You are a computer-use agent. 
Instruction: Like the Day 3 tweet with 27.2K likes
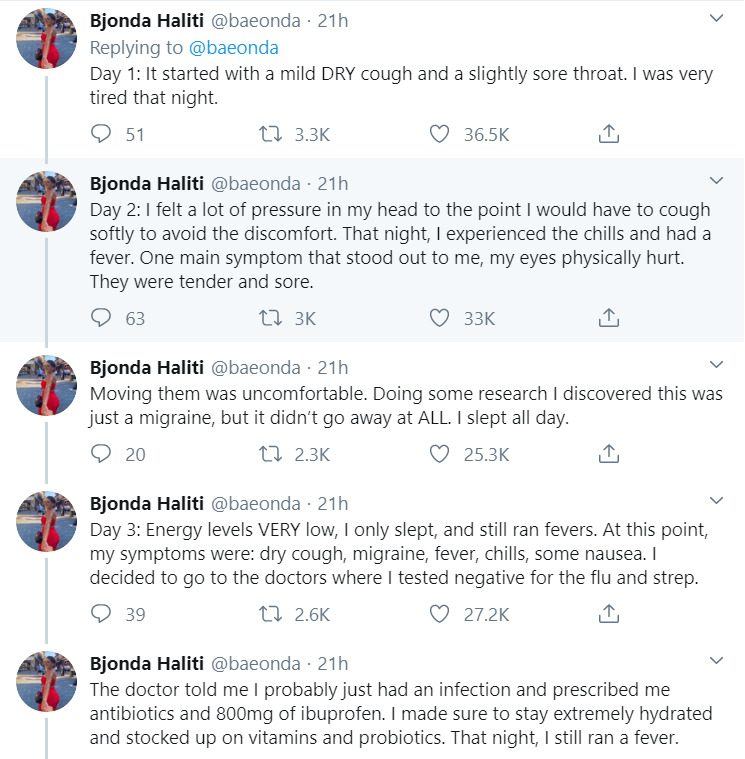coord(439,613)
